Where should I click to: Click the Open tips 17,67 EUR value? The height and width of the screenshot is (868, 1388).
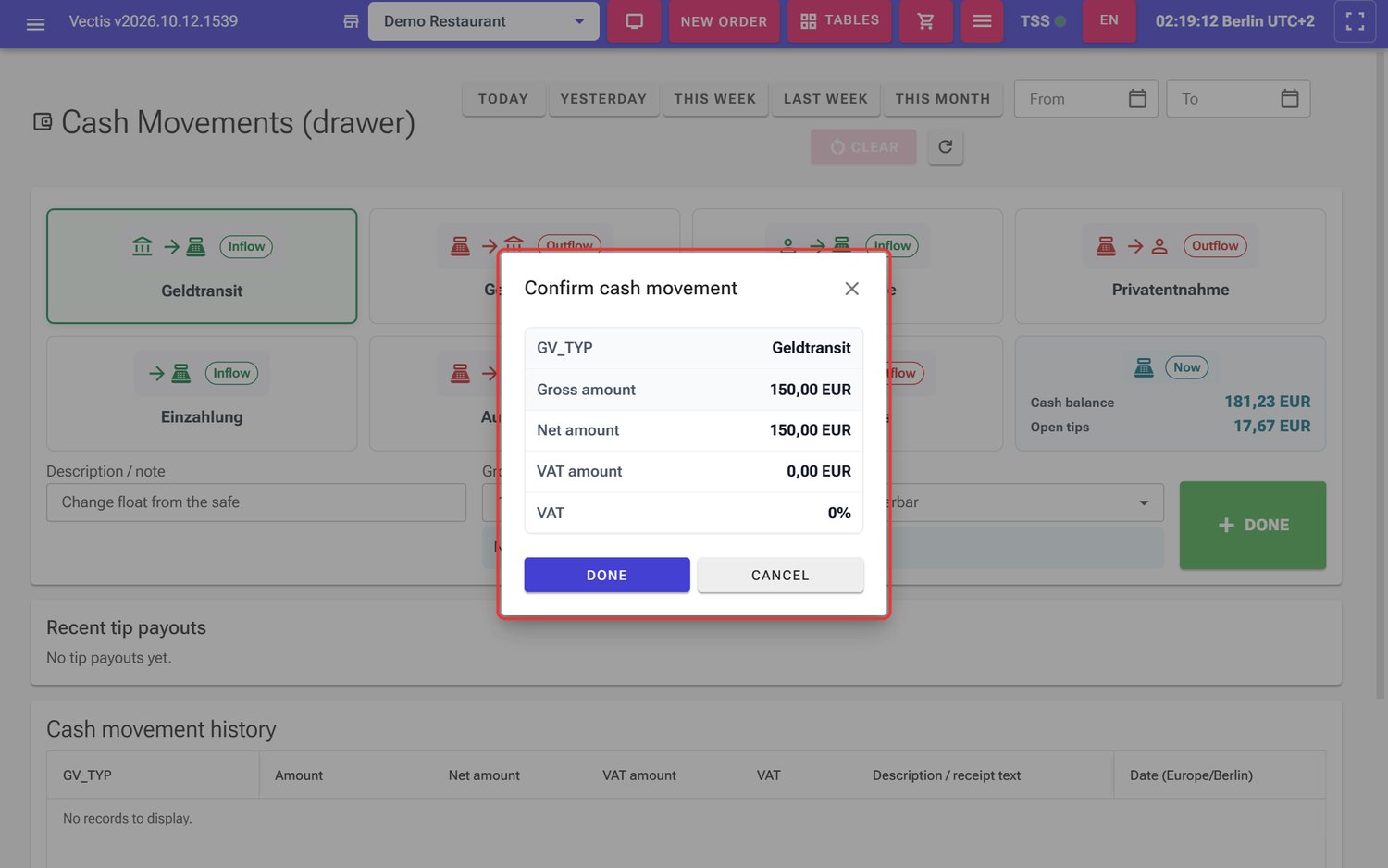(x=1271, y=426)
